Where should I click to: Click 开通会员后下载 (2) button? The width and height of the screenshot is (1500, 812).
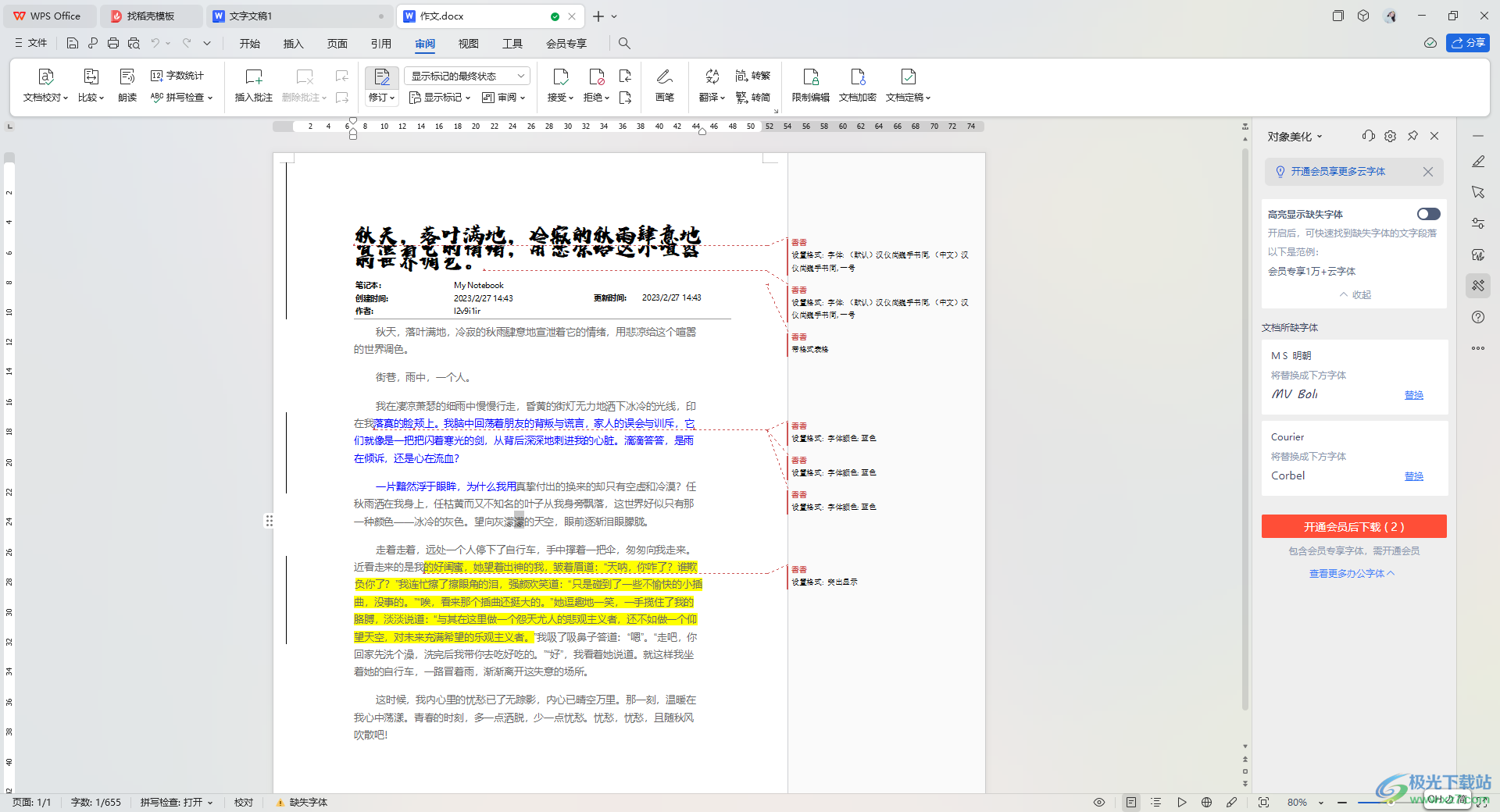pos(1354,526)
